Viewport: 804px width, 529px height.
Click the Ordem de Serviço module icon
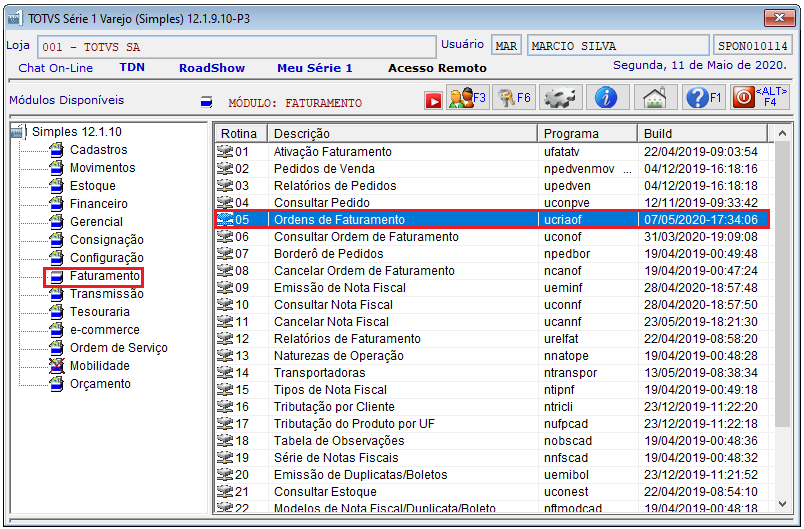point(56,348)
